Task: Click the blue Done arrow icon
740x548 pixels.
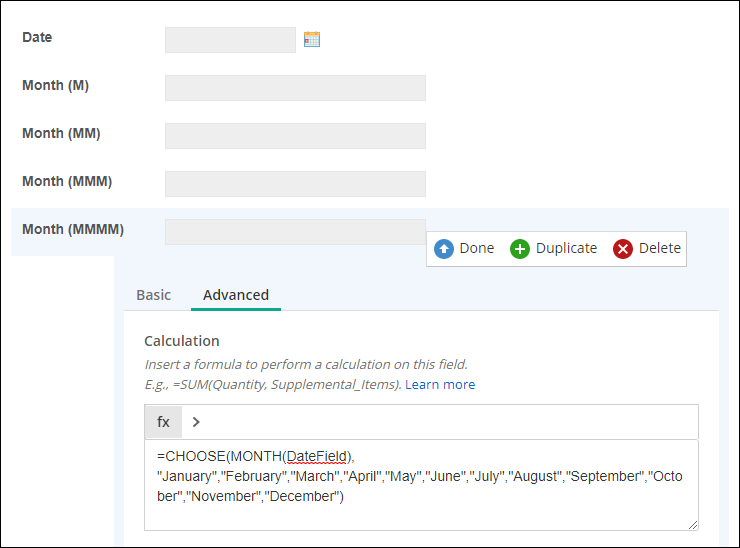Action: coord(444,249)
